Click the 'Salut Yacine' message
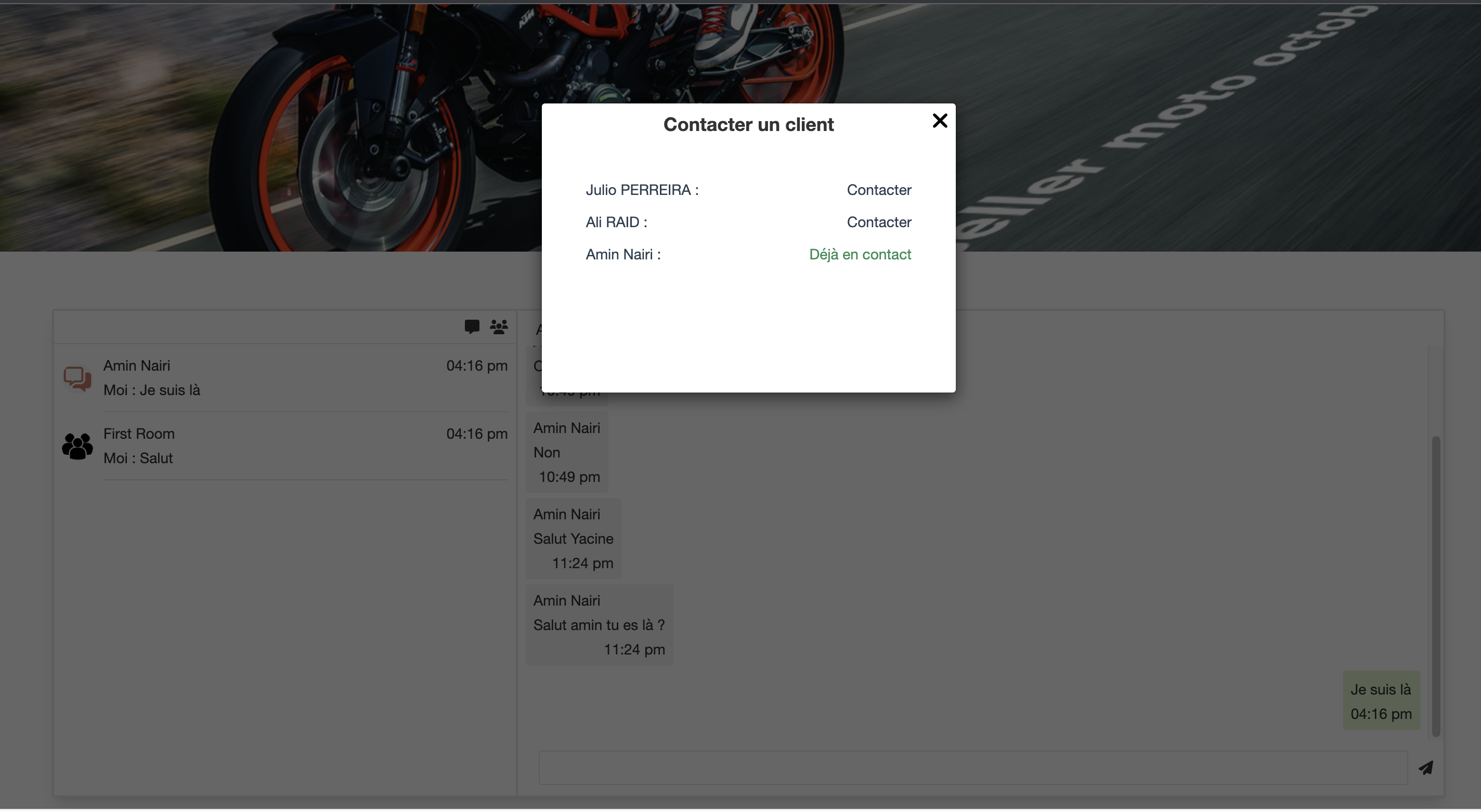 point(573,539)
